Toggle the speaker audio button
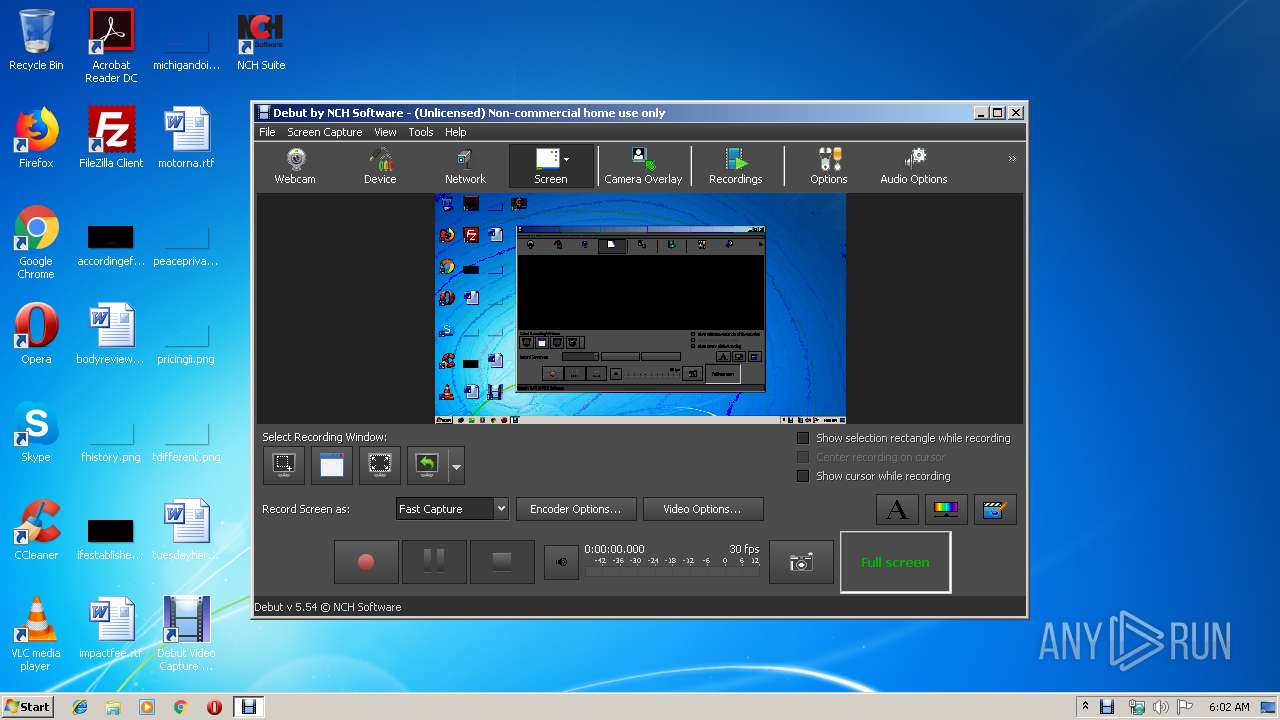Image resolution: width=1280 pixels, height=720 pixels. tap(562, 562)
